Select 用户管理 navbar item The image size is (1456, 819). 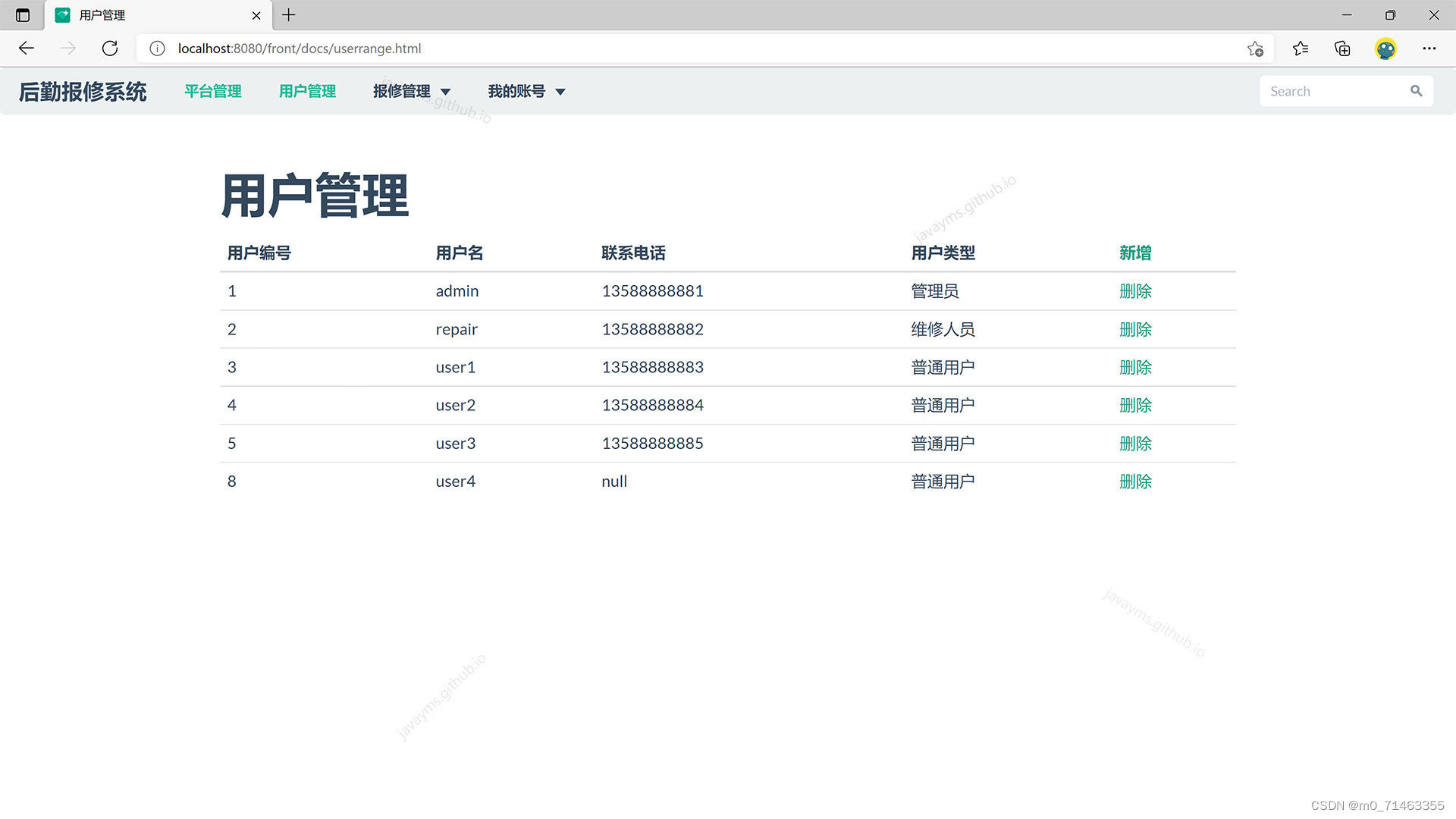(x=307, y=92)
